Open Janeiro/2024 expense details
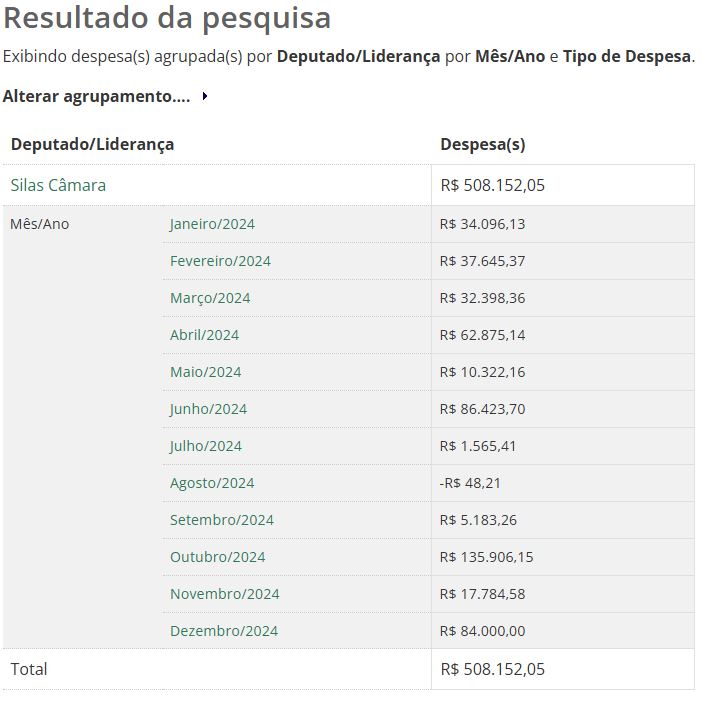715x708 pixels. tap(212, 224)
